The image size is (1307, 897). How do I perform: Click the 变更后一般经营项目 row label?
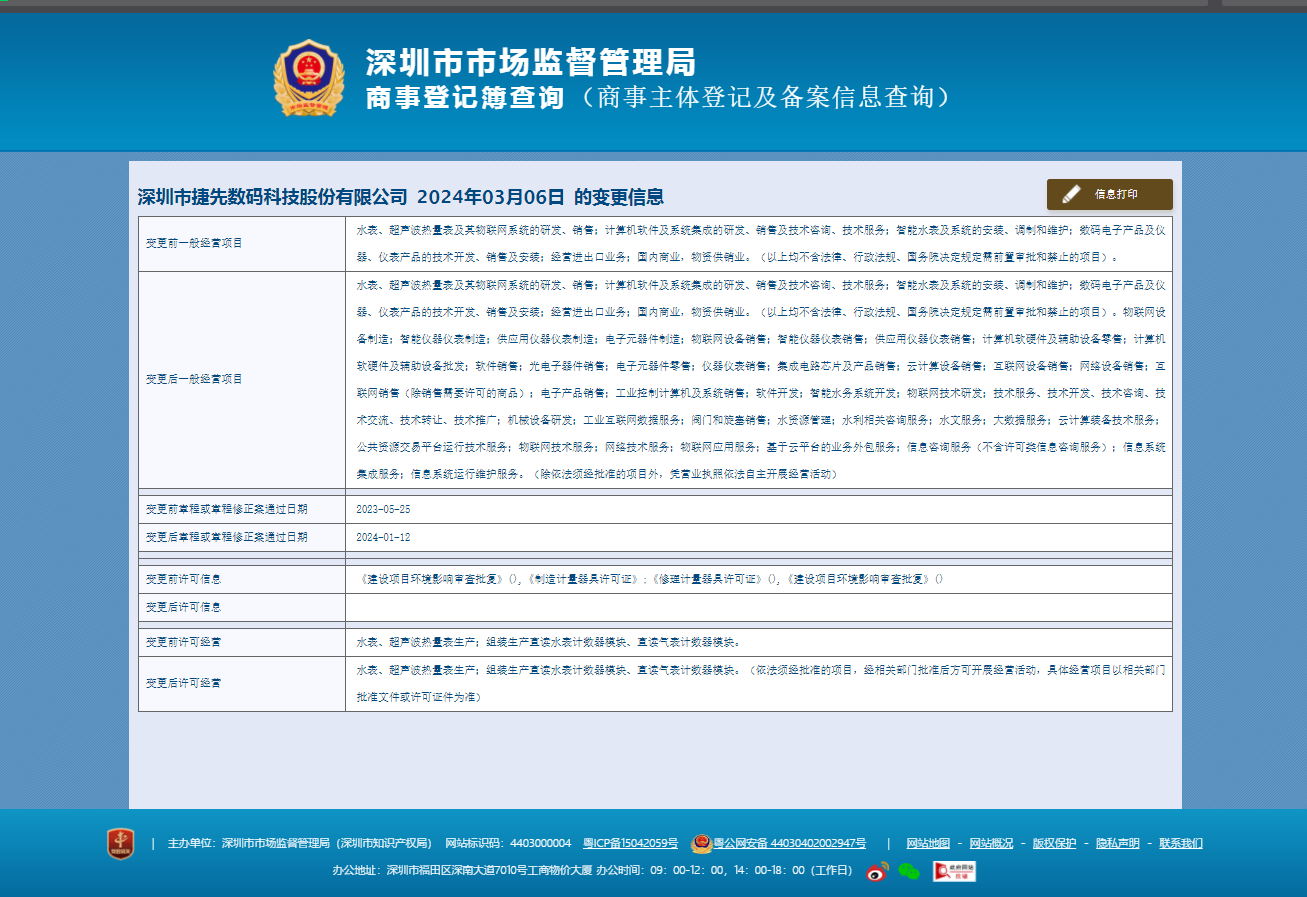(x=195, y=379)
